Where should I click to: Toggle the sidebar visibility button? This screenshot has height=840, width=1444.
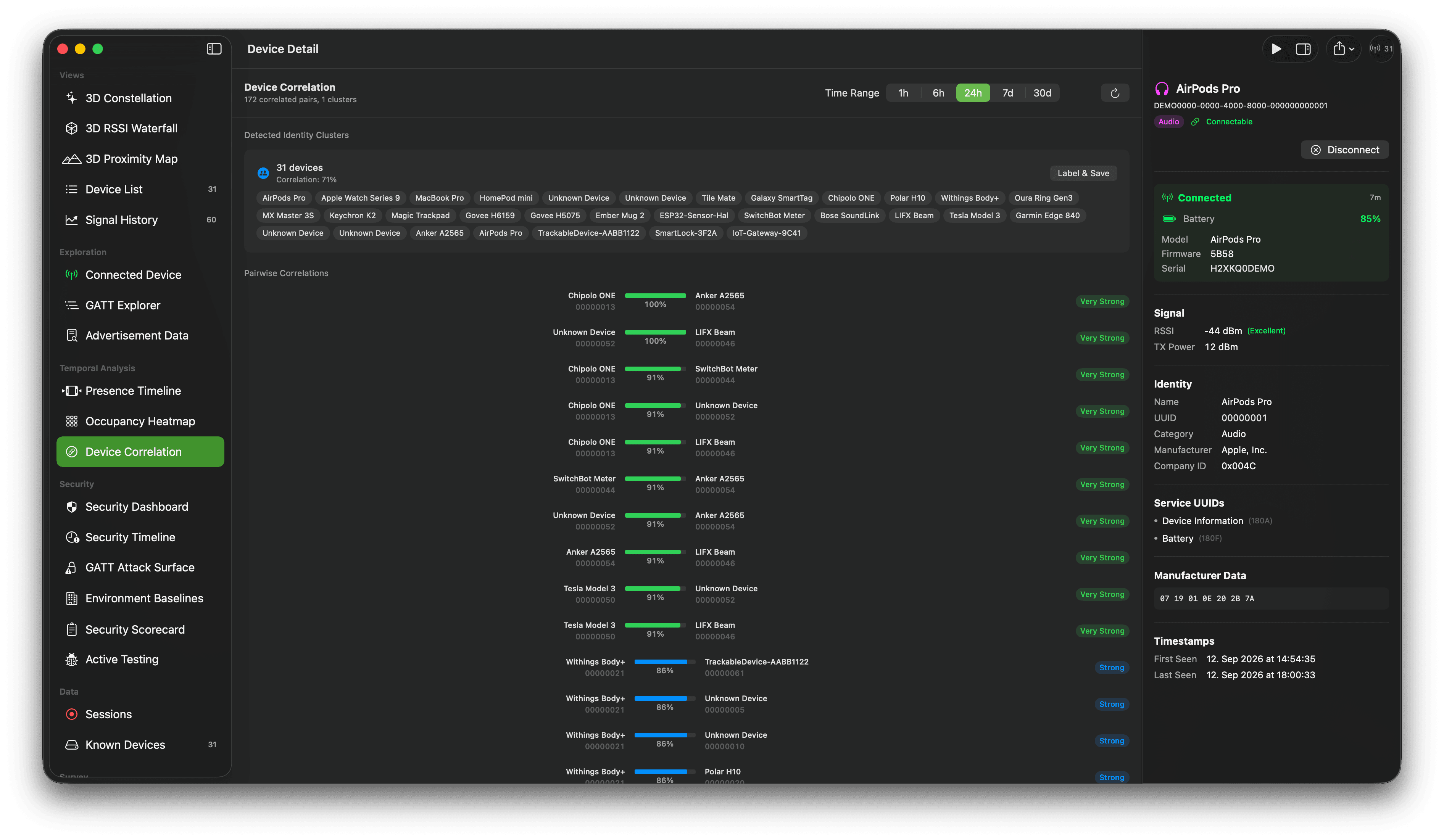coord(214,49)
